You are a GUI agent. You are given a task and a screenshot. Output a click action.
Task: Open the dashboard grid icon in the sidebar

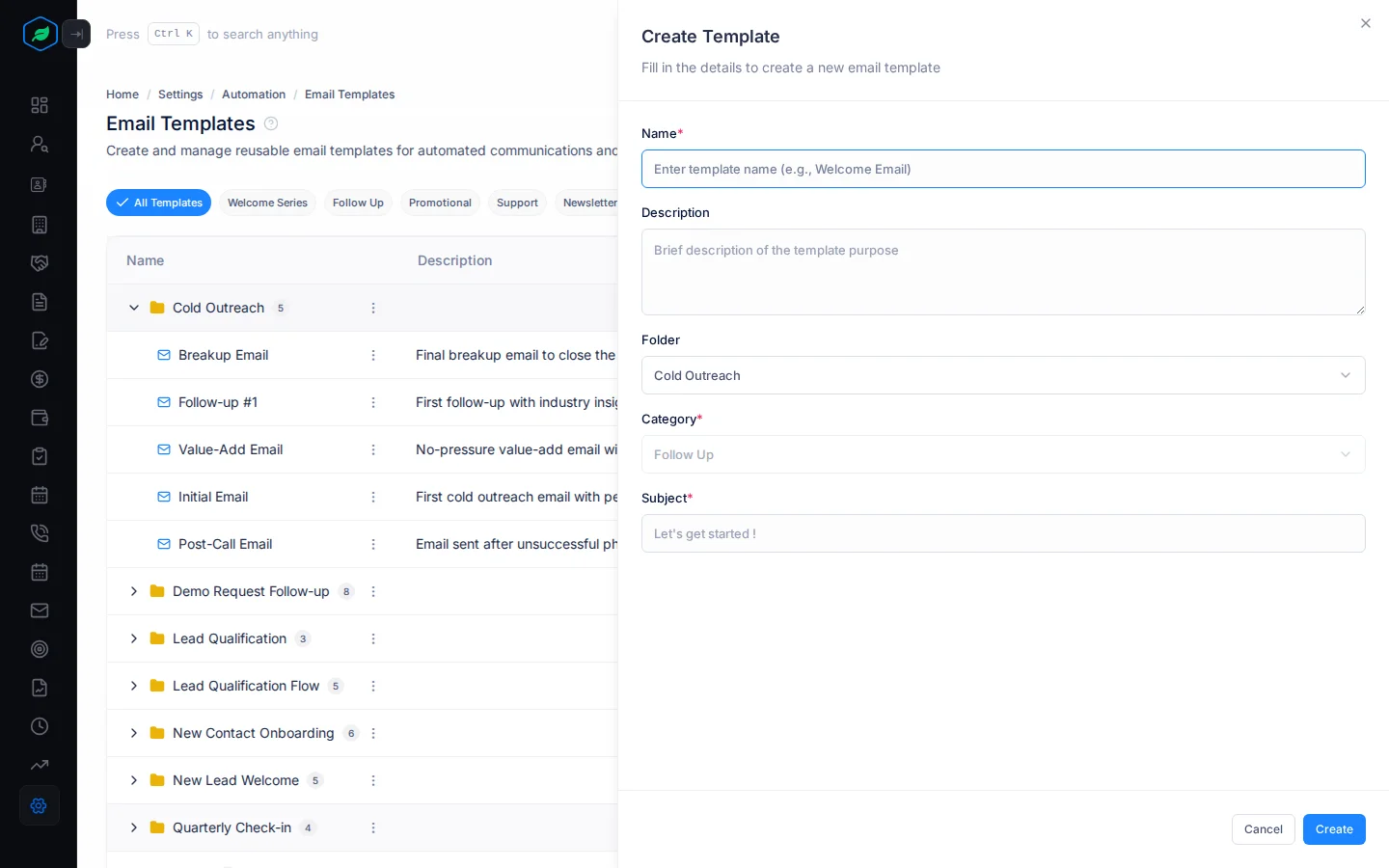pos(40,105)
